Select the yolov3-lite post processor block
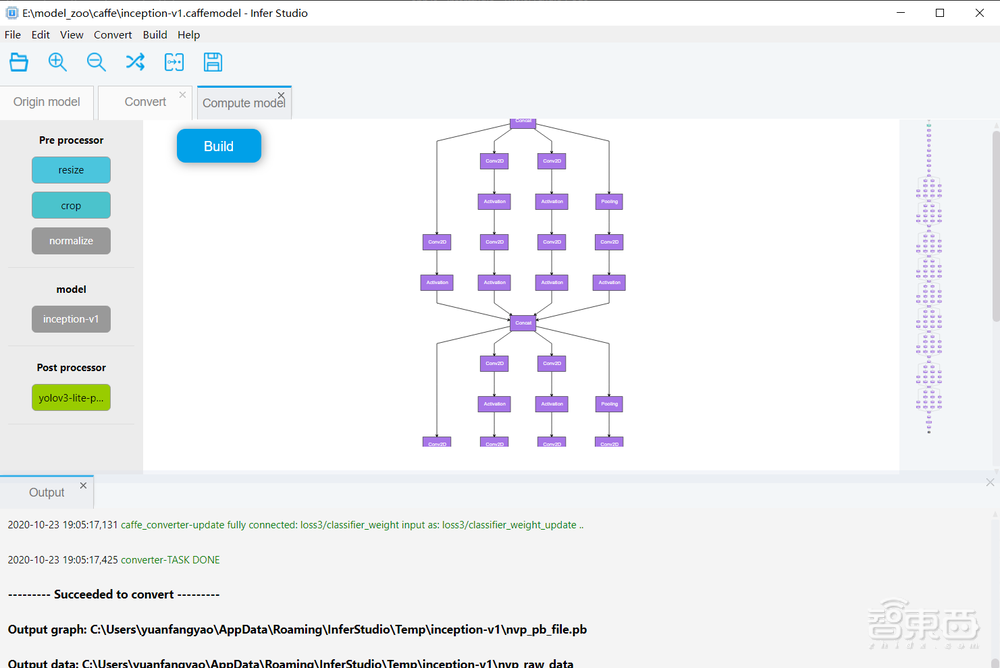Viewport: 1000px width, 668px height. [x=71, y=398]
